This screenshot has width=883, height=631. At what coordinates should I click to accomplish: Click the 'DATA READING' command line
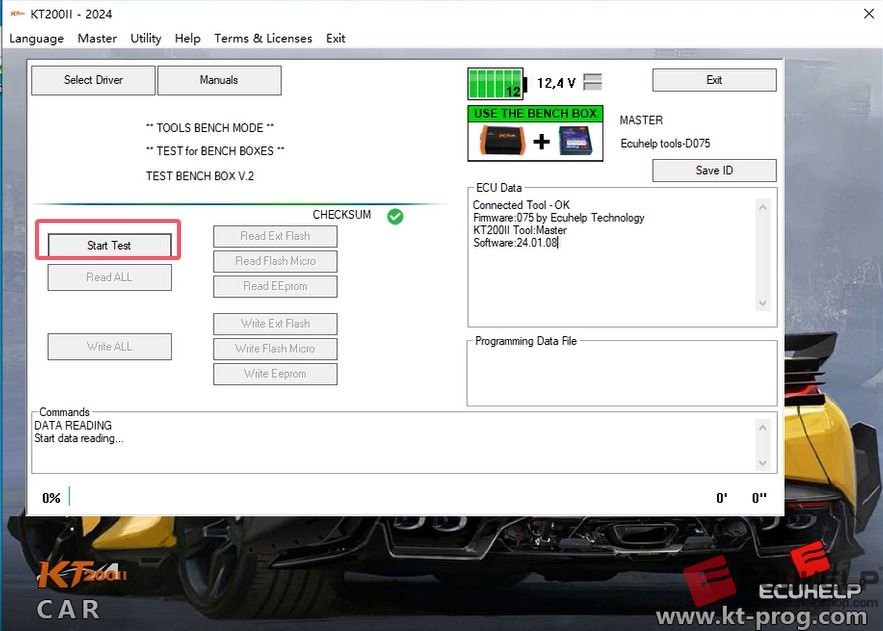click(x=73, y=426)
